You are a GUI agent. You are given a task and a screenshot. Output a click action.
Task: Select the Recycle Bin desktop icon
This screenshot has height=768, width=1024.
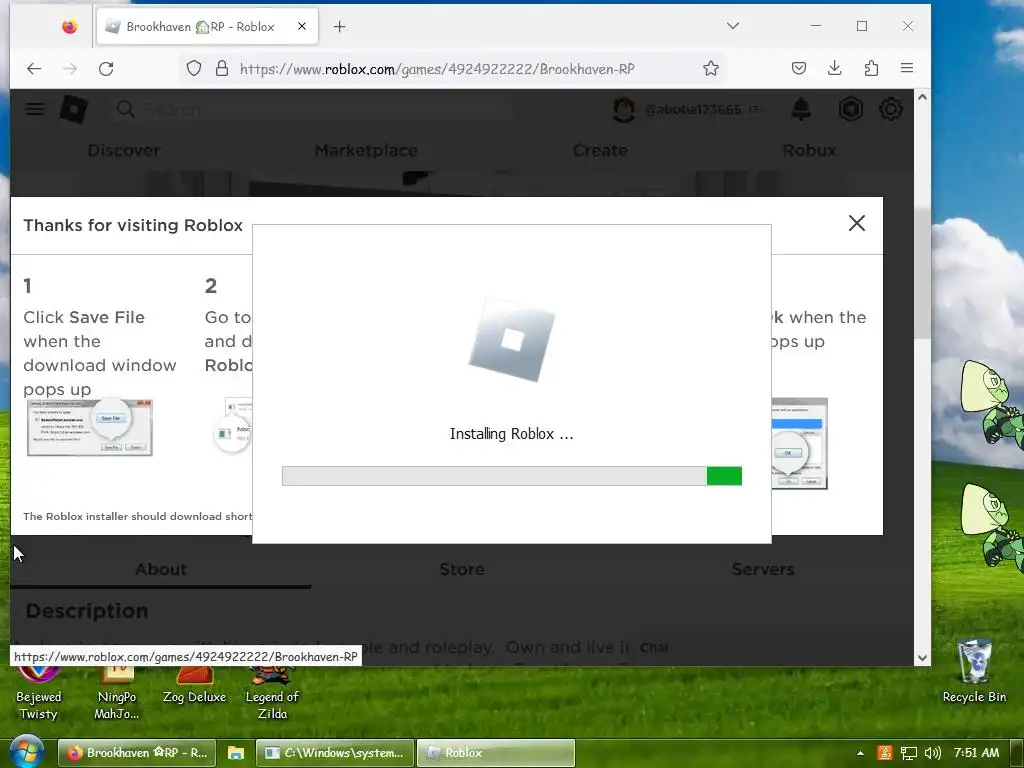[x=974, y=673]
